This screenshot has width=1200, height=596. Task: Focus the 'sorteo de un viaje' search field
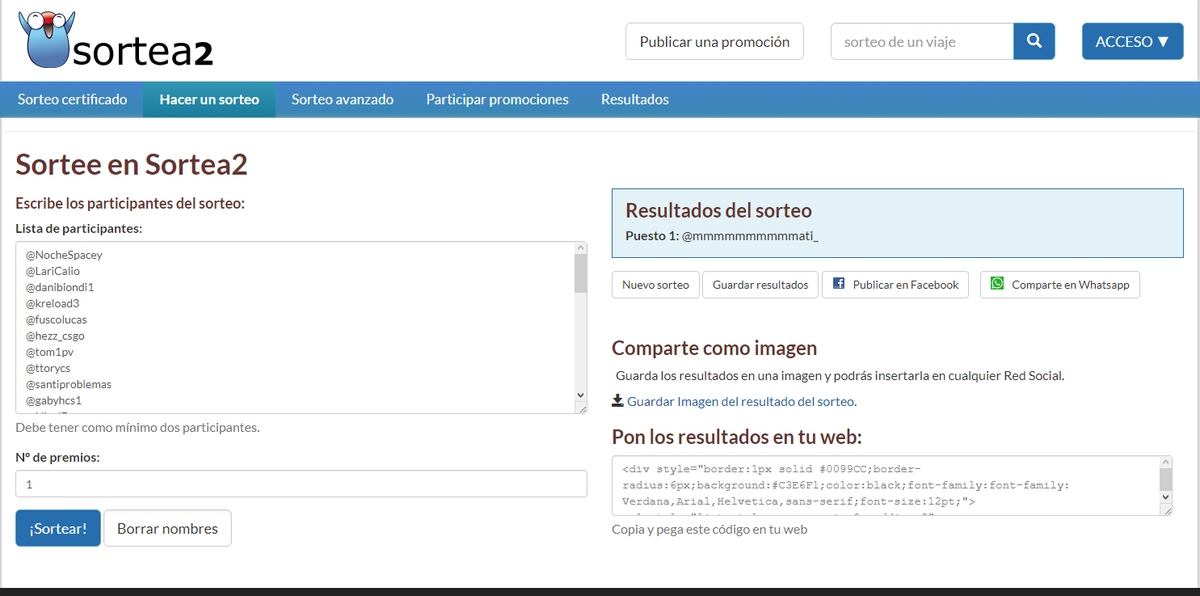922,41
